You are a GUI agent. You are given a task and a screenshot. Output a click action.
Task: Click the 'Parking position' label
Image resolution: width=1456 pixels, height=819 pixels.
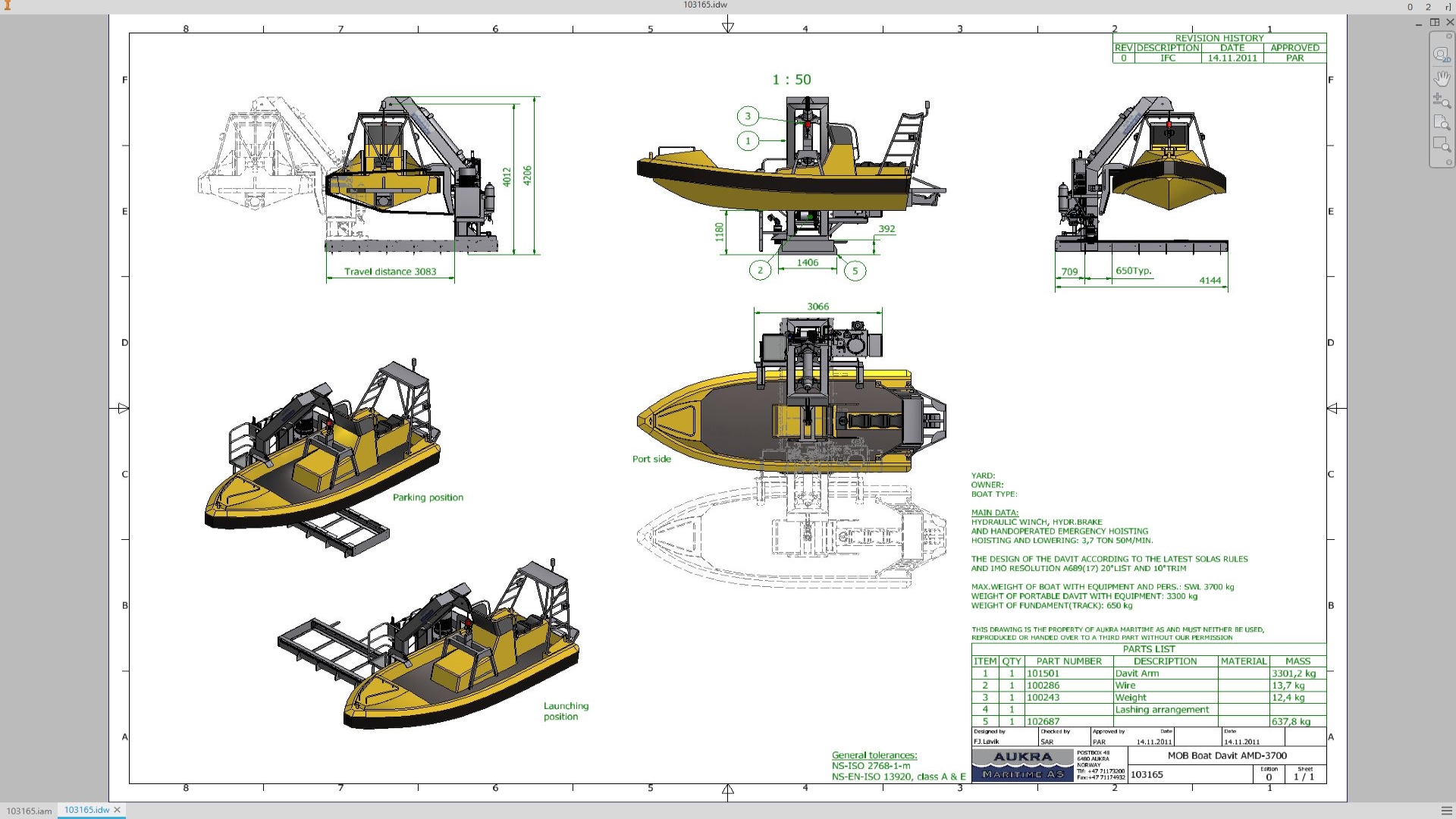(428, 497)
